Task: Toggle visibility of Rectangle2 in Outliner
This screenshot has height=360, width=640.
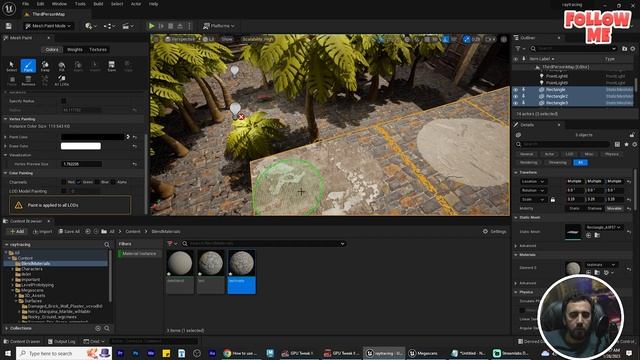Action: click(516, 96)
